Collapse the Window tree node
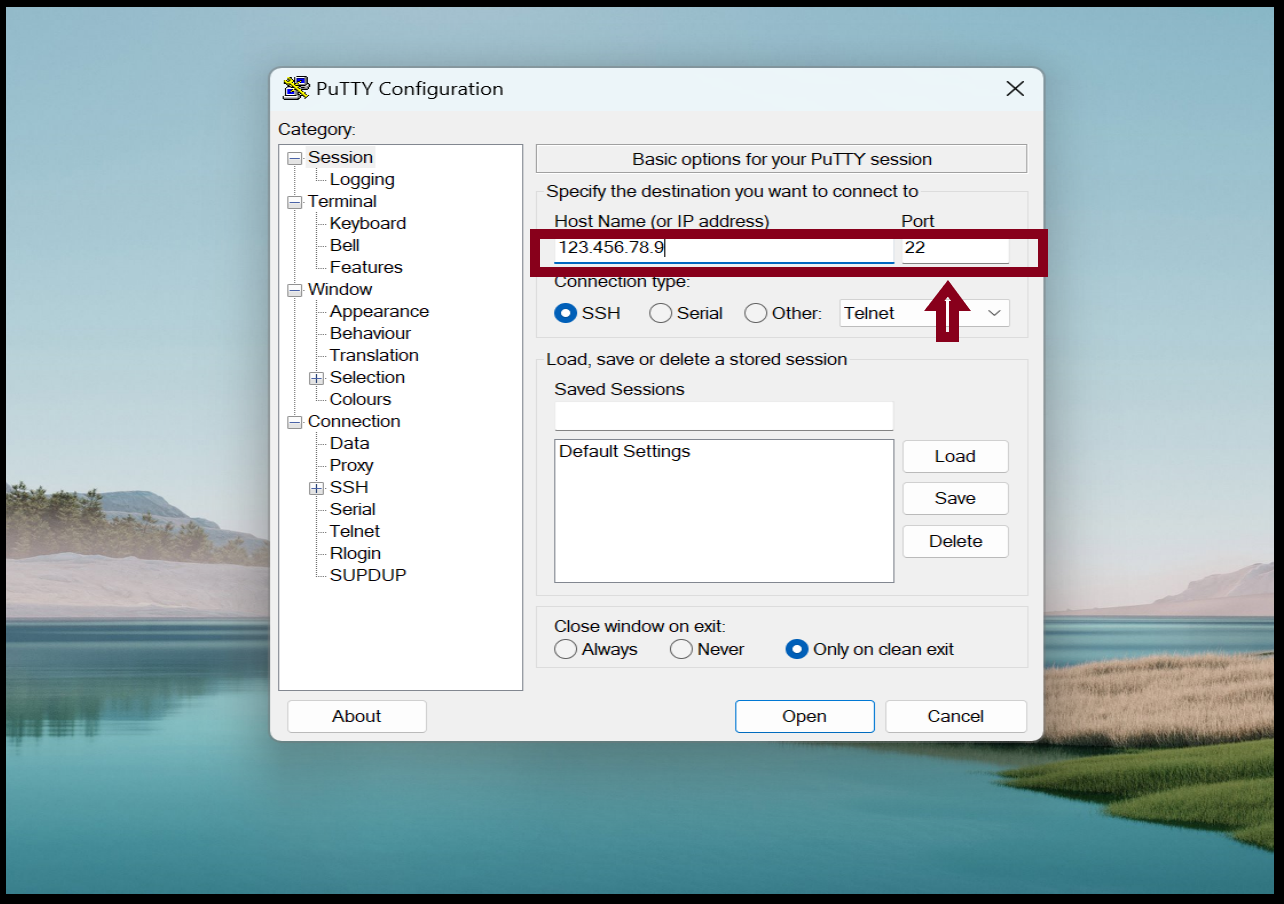The image size is (1284, 904). click(x=294, y=290)
